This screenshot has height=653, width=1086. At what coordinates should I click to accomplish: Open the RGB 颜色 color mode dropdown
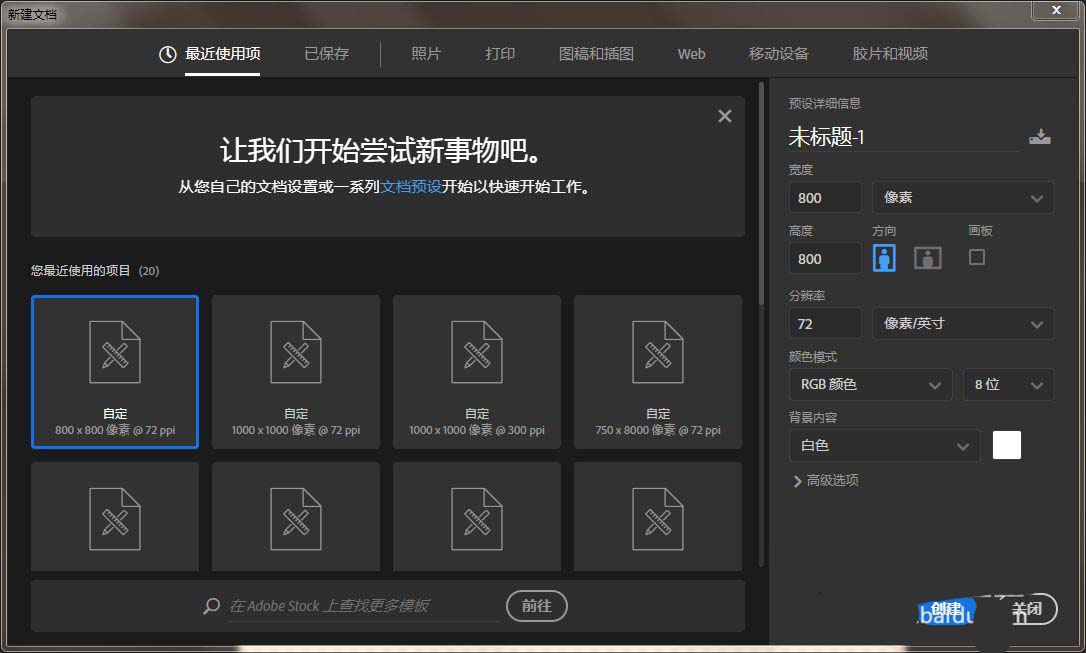(869, 384)
